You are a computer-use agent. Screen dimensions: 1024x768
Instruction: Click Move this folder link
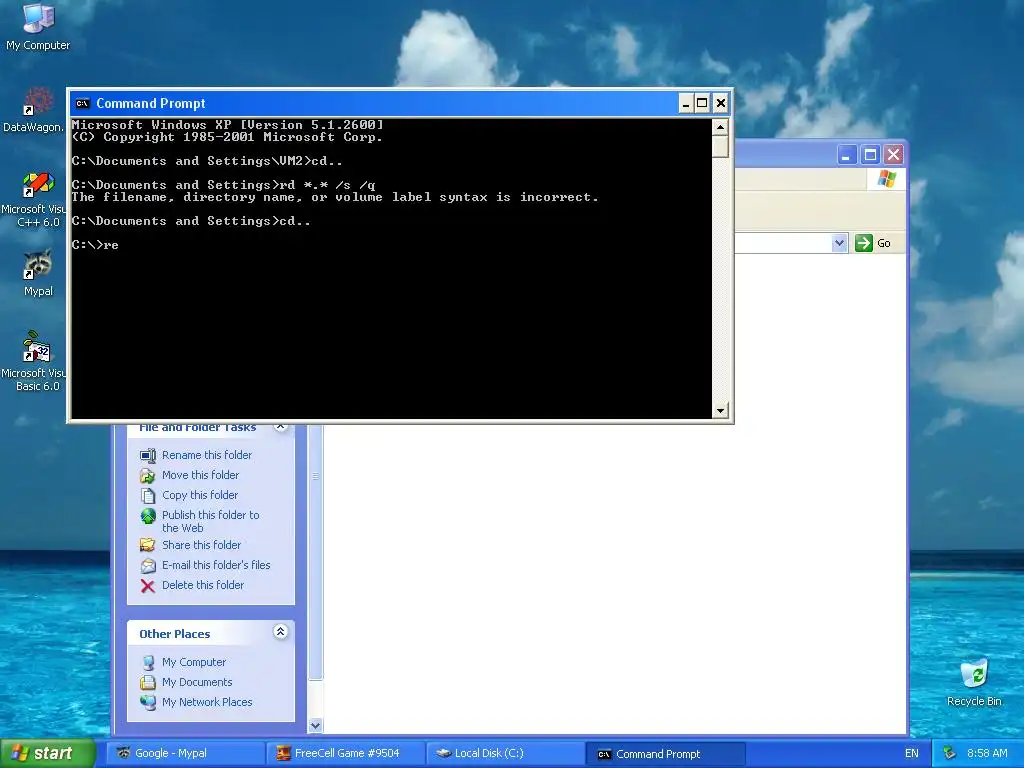coord(200,475)
